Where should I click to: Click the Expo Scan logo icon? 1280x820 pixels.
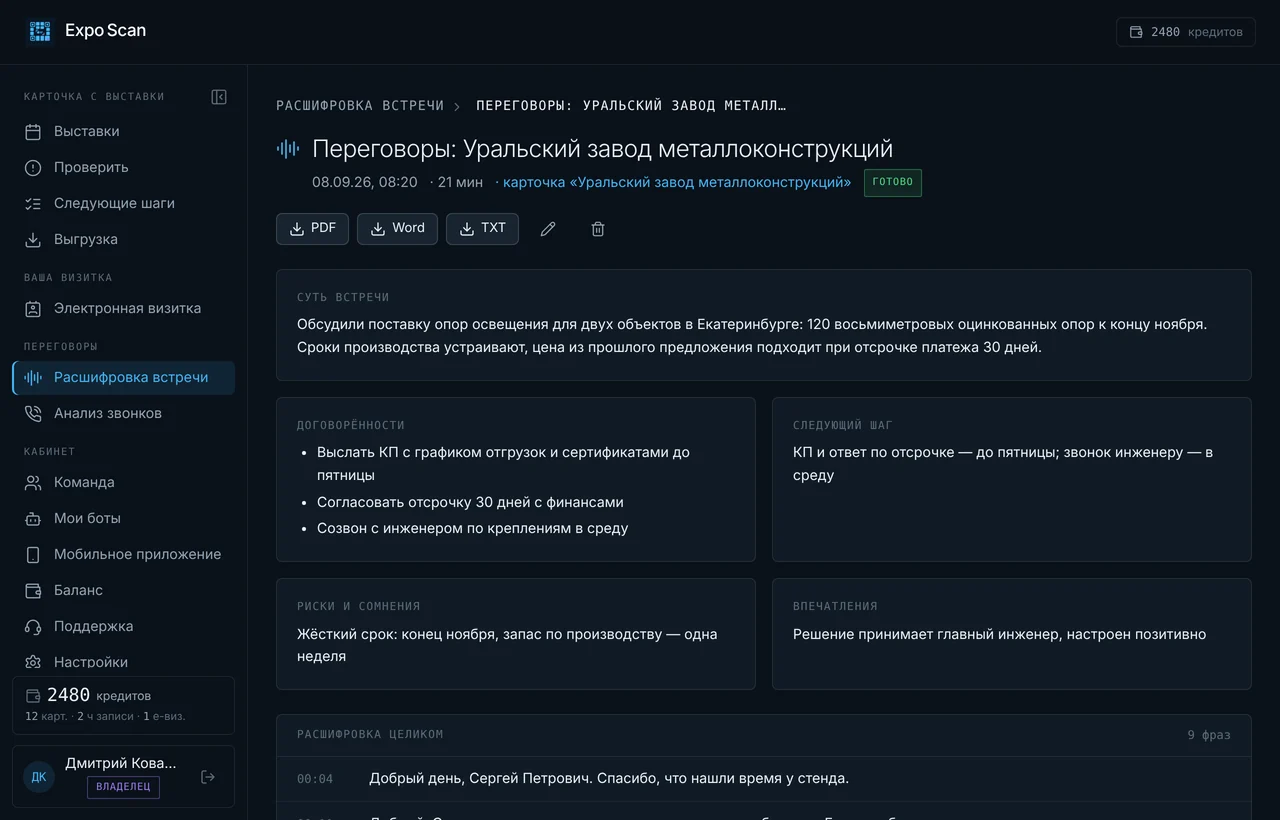(40, 31)
